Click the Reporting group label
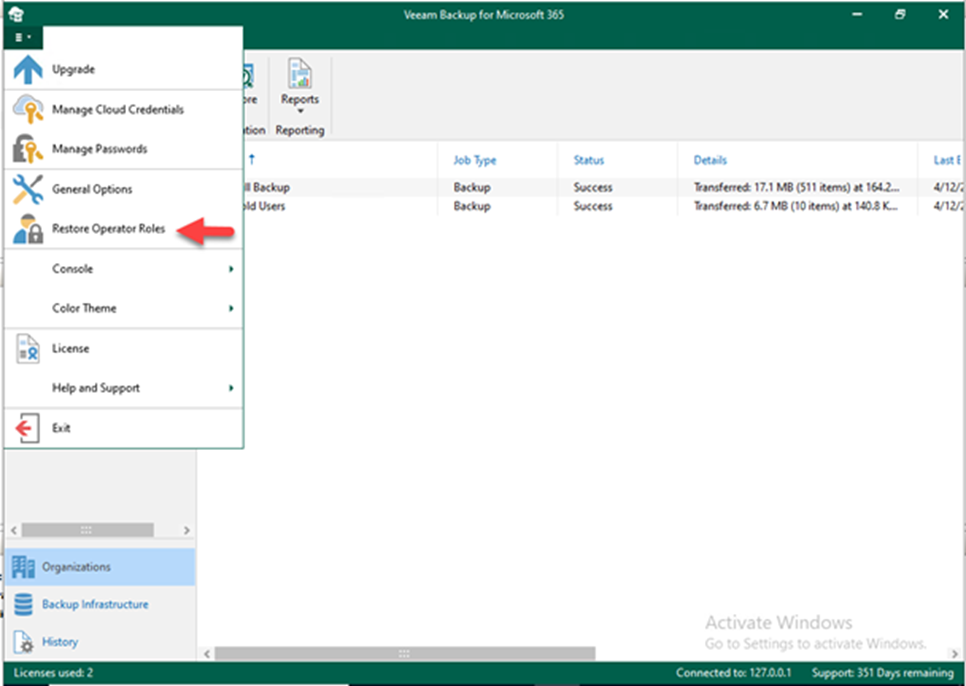This screenshot has width=966, height=686. (x=300, y=130)
